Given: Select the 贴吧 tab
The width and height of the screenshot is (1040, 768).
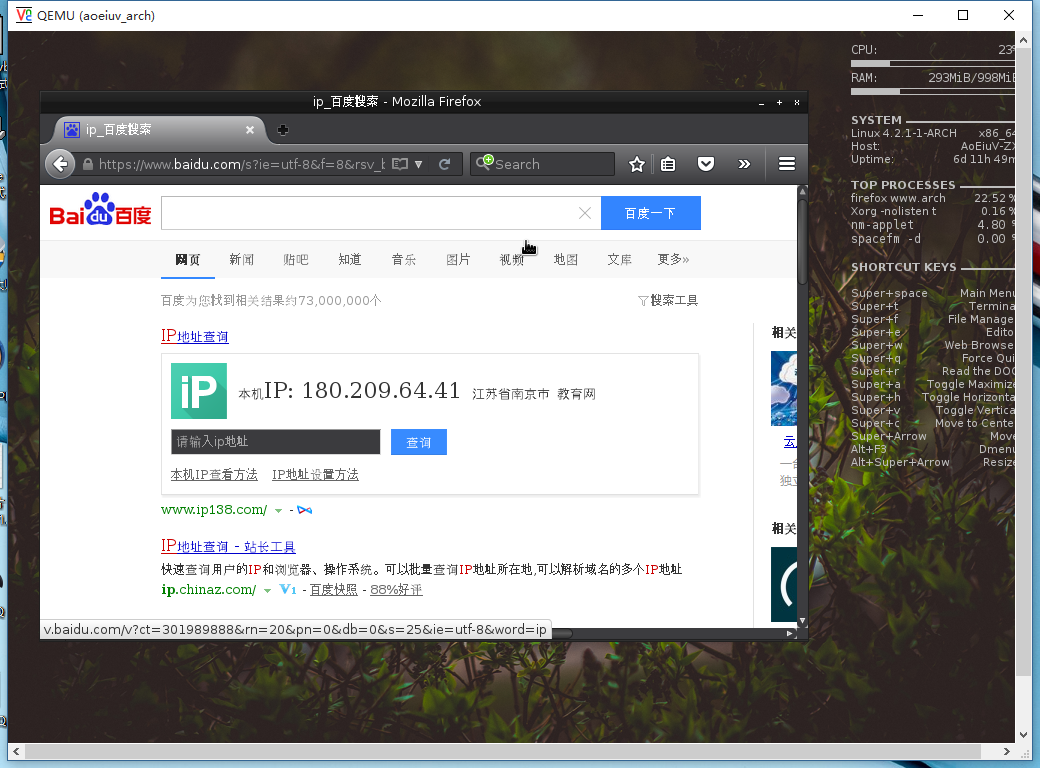Looking at the screenshot, I should pos(296,259).
